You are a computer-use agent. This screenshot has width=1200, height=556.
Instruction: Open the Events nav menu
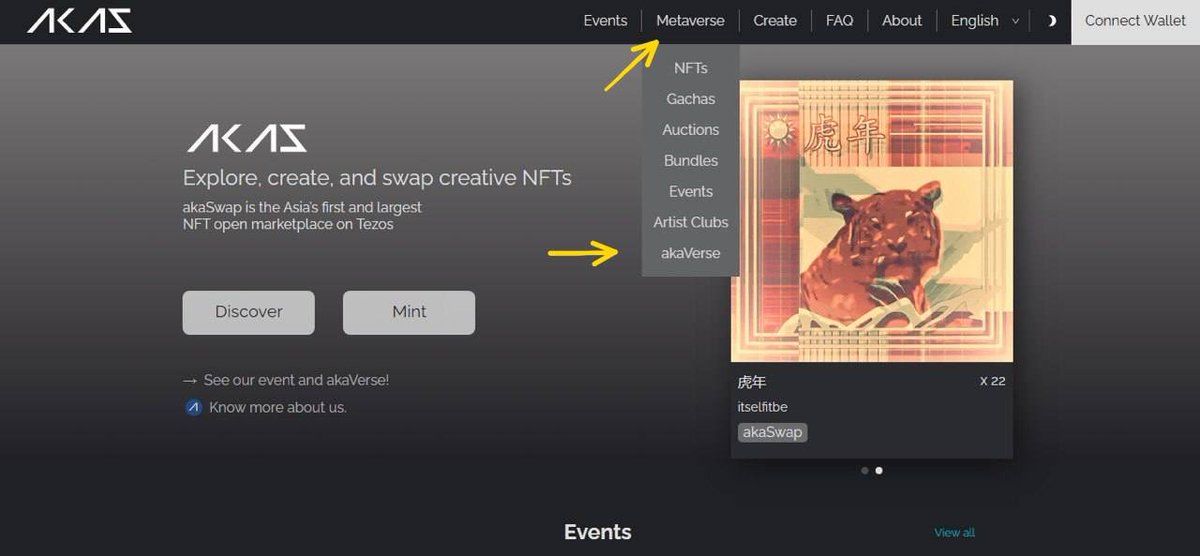pyautogui.click(x=605, y=21)
